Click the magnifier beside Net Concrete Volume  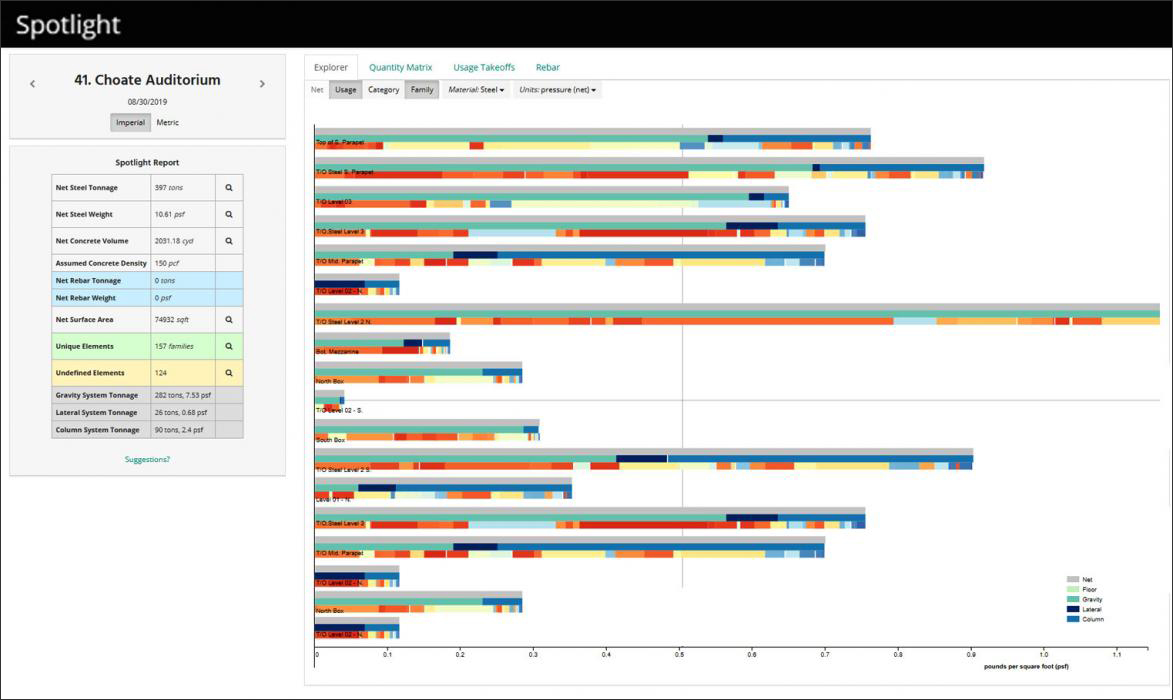229,241
